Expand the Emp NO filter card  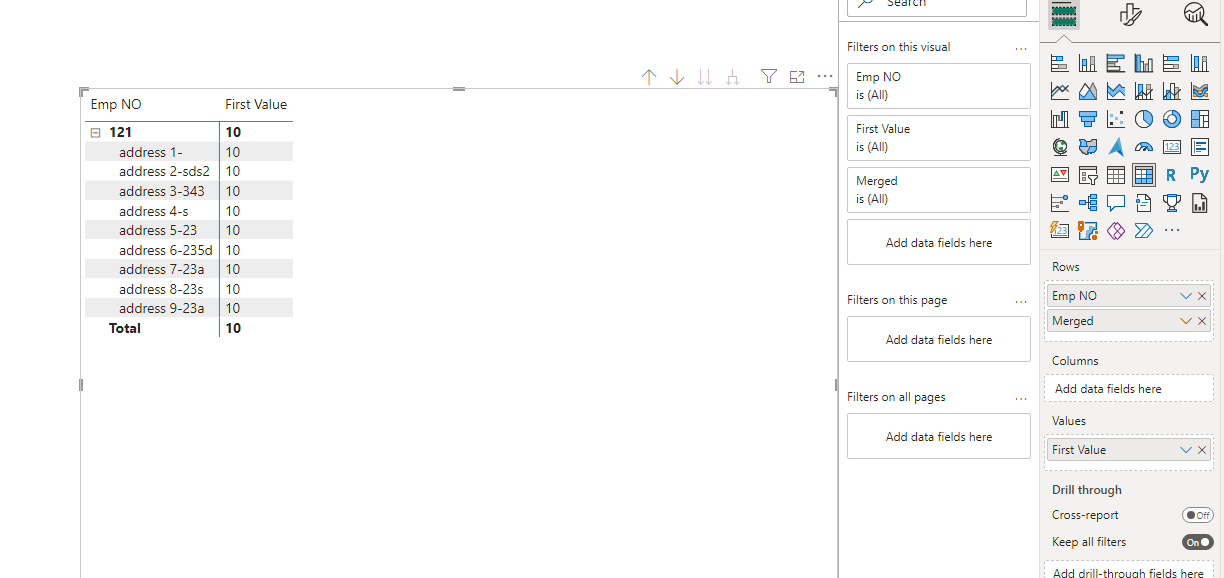pos(938,86)
